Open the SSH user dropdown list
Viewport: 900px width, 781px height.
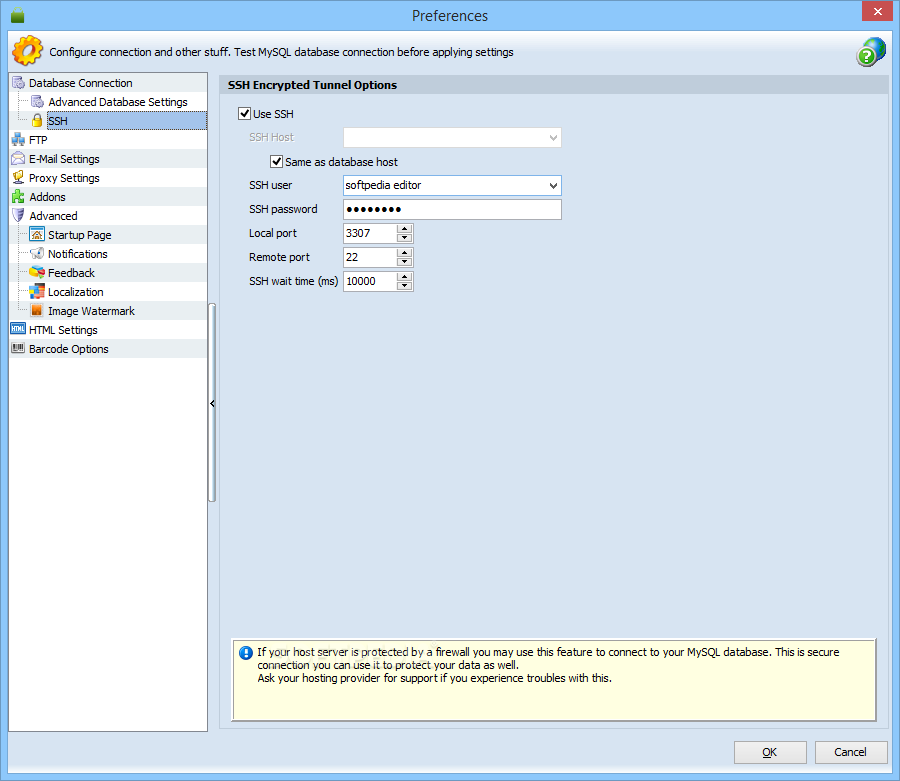(553, 185)
